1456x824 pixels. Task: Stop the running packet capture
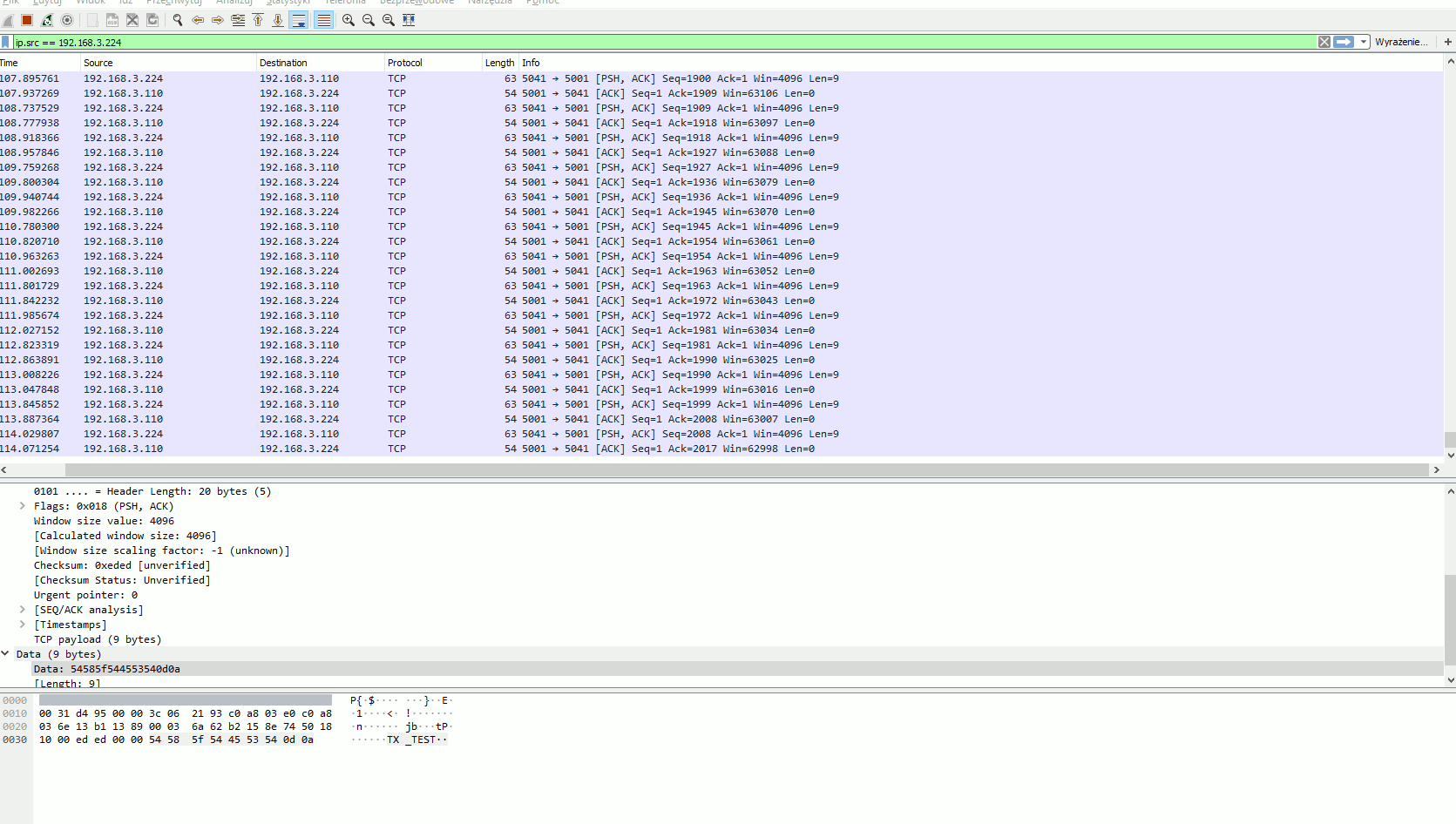tap(27, 20)
